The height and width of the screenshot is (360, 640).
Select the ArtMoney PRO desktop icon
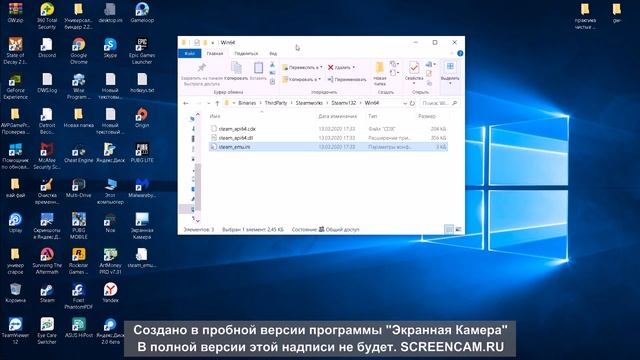click(110, 261)
